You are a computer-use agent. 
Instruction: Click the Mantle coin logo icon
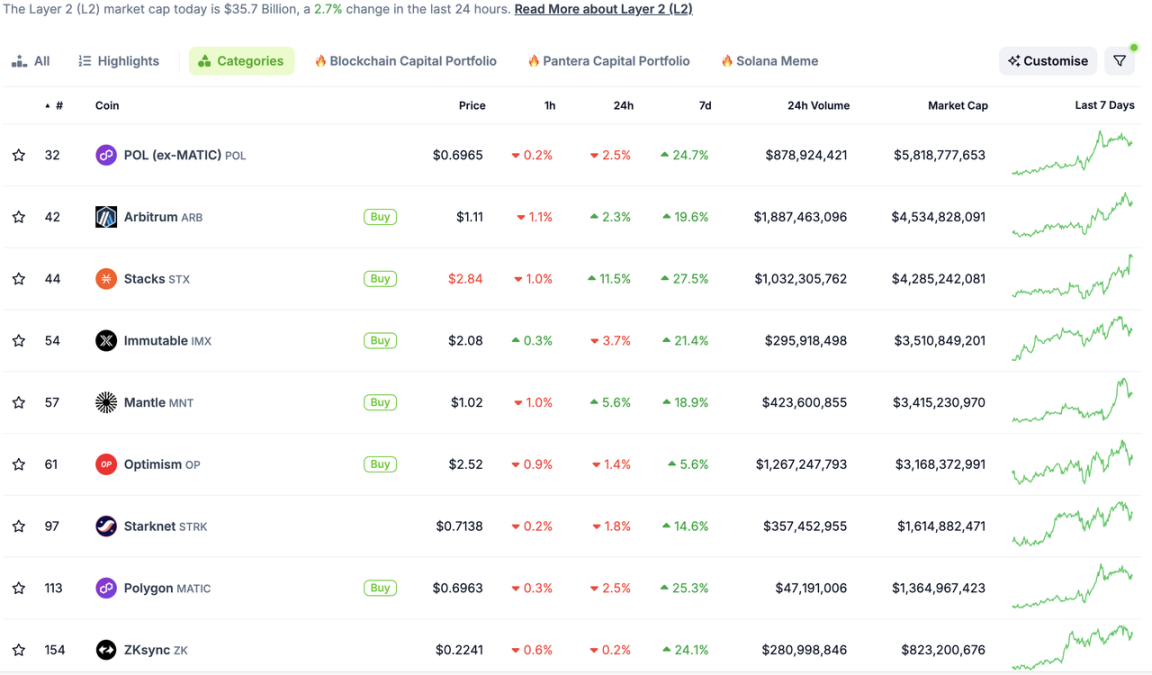pos(106,403)
